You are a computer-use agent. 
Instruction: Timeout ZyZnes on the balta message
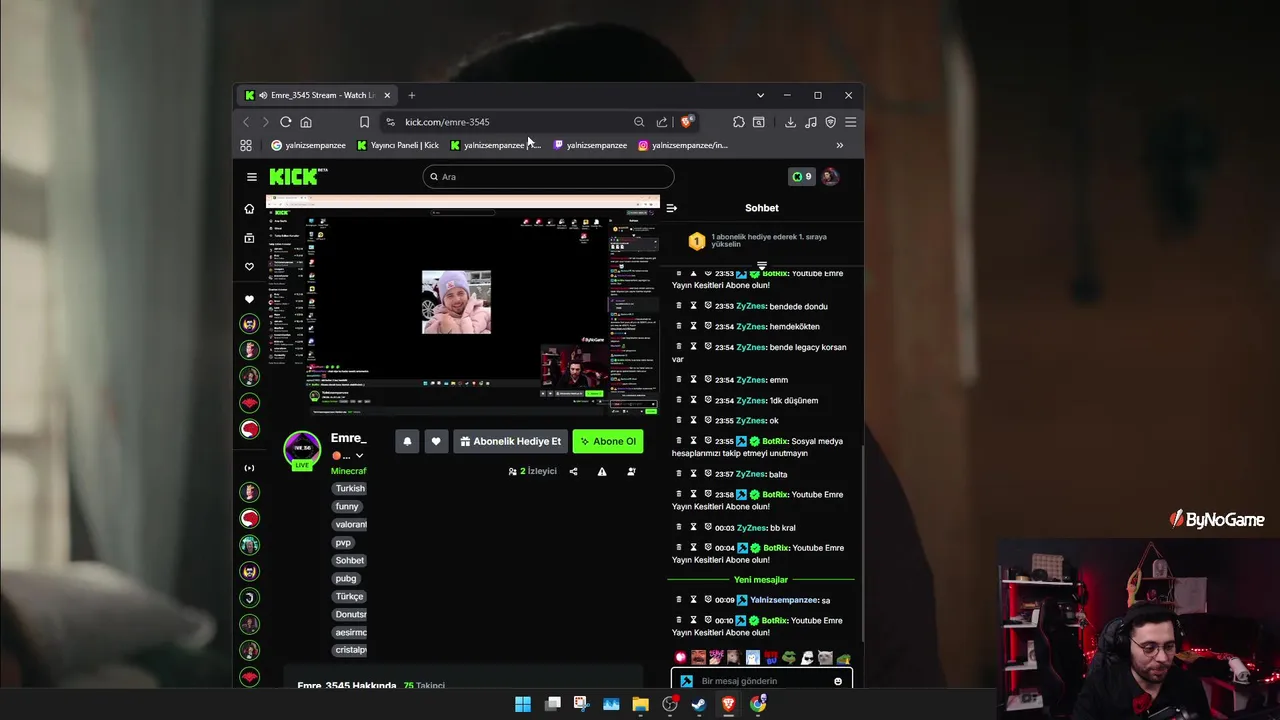(693, 474)
